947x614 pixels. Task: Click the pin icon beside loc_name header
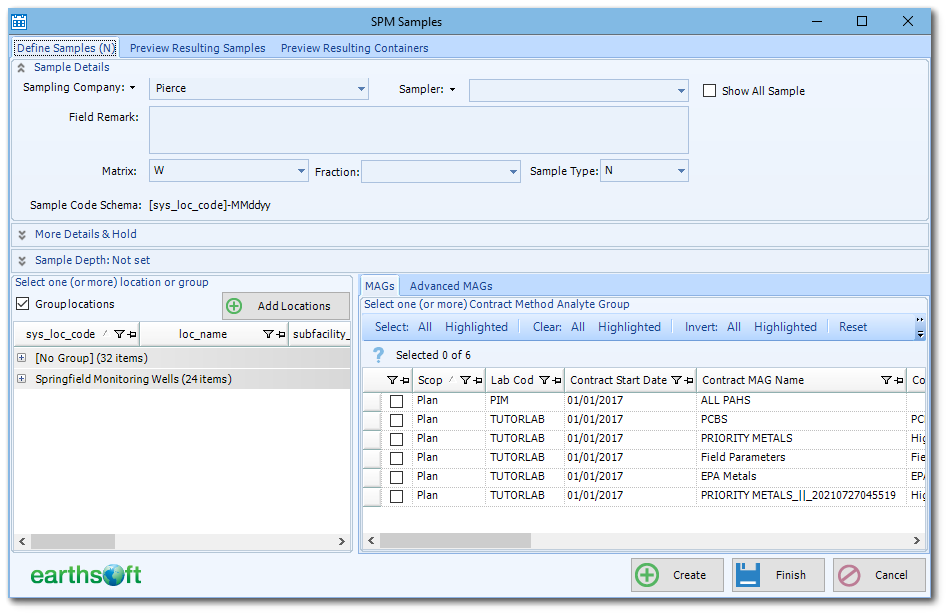[281, 335]
